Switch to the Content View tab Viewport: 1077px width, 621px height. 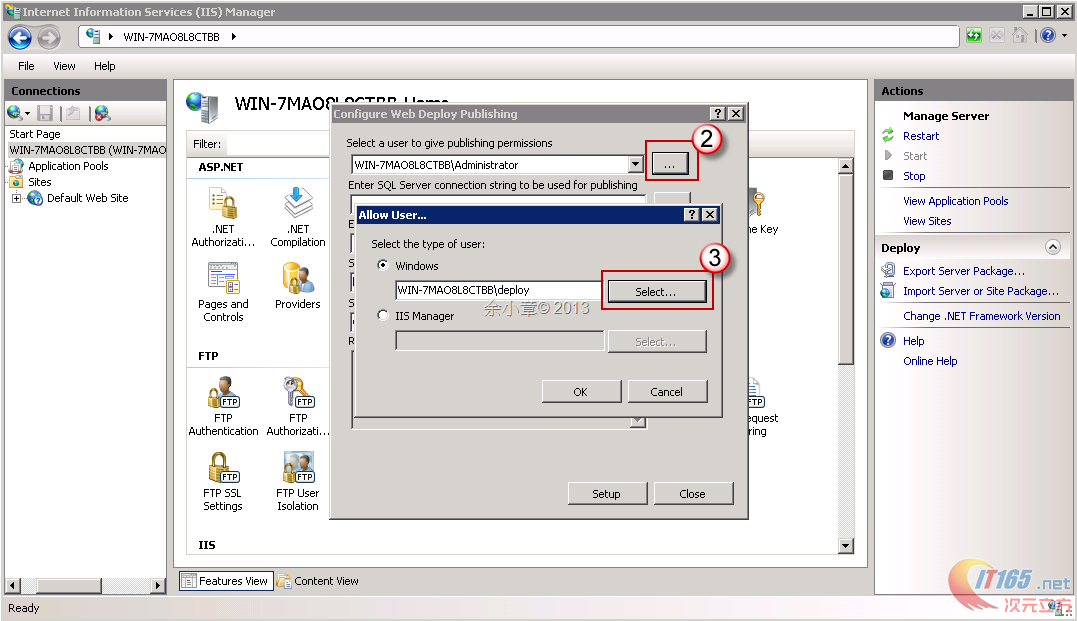(318, 581)
